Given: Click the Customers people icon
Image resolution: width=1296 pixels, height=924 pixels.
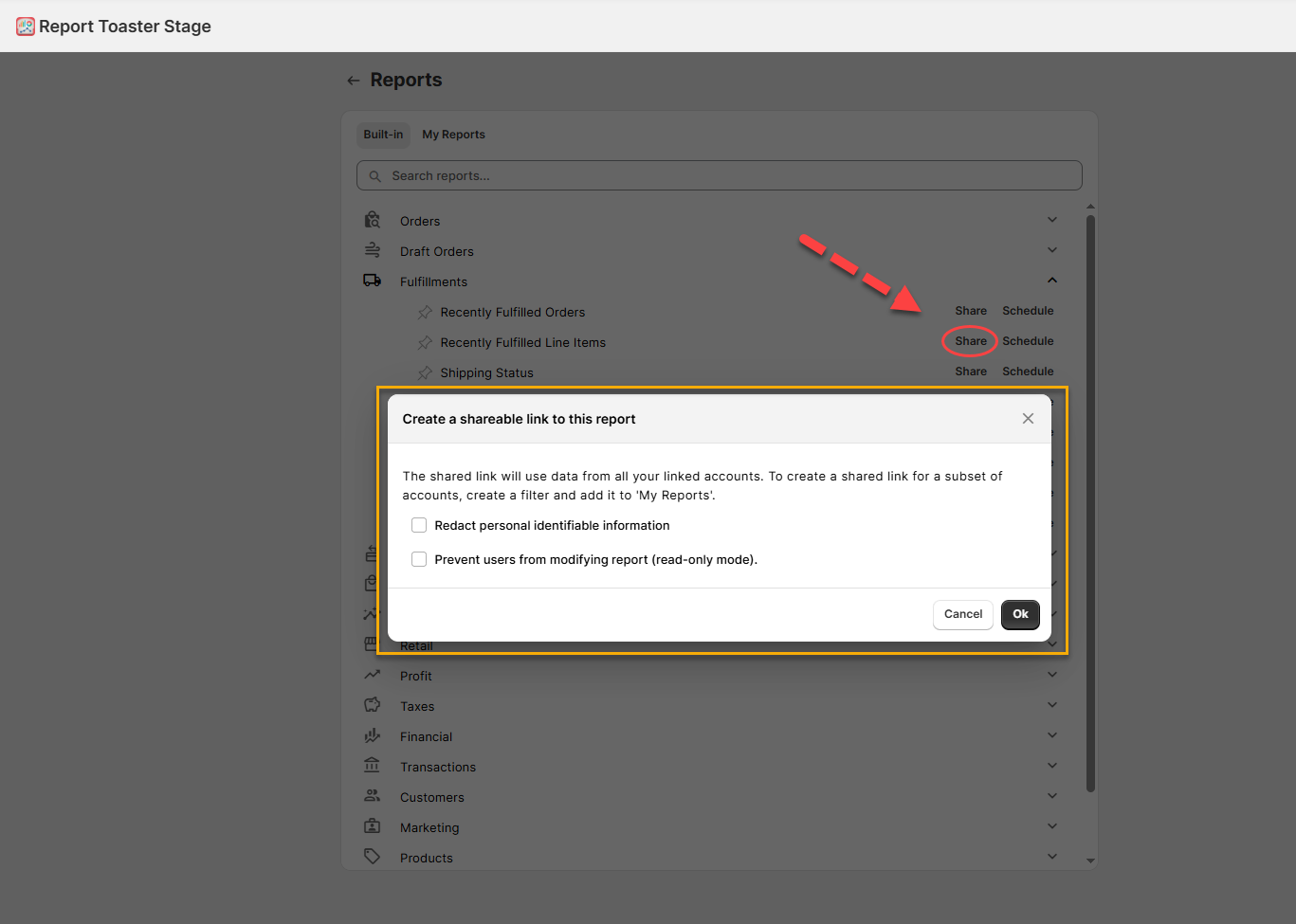Looking at the screenshot, I should point(373,797).
